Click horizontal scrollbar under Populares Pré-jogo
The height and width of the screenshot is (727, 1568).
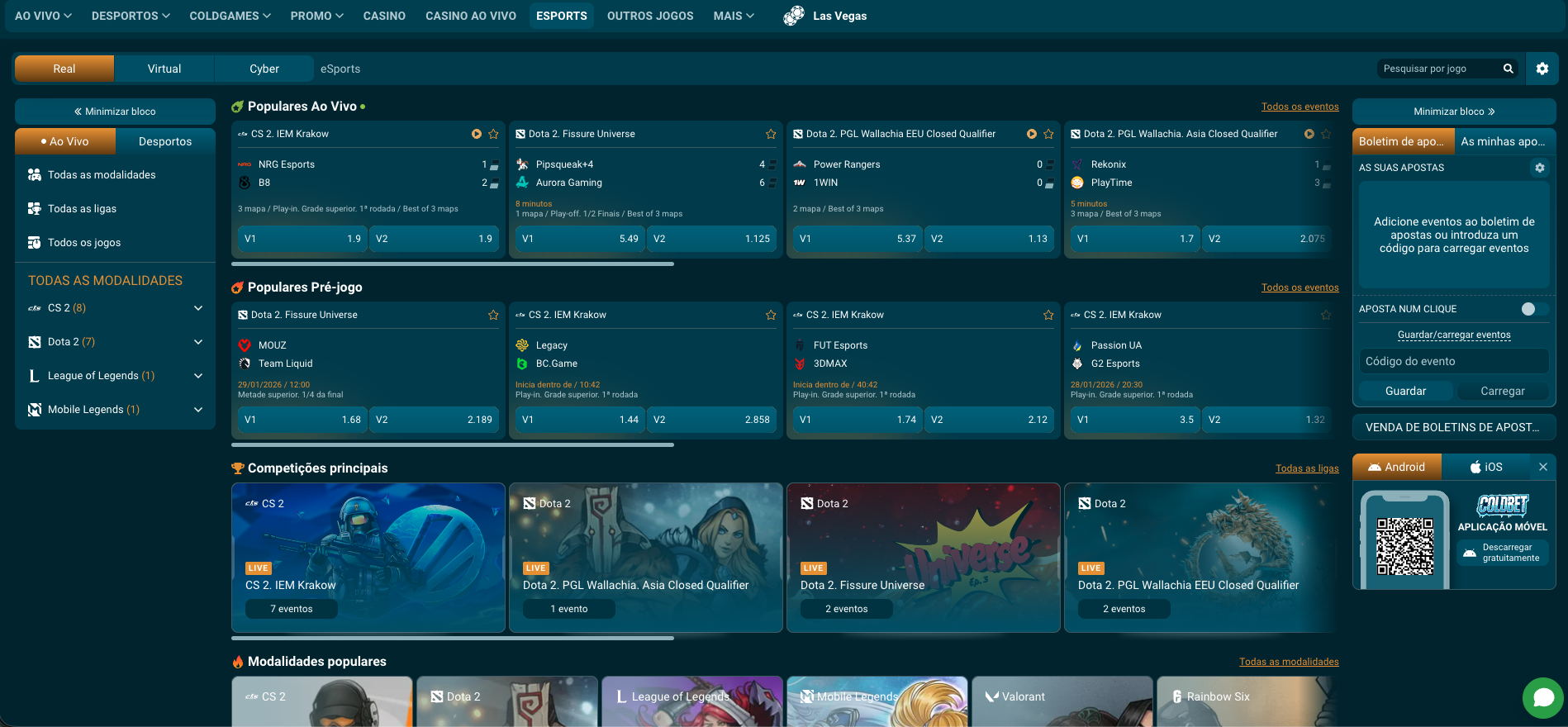tap(453, 445)
